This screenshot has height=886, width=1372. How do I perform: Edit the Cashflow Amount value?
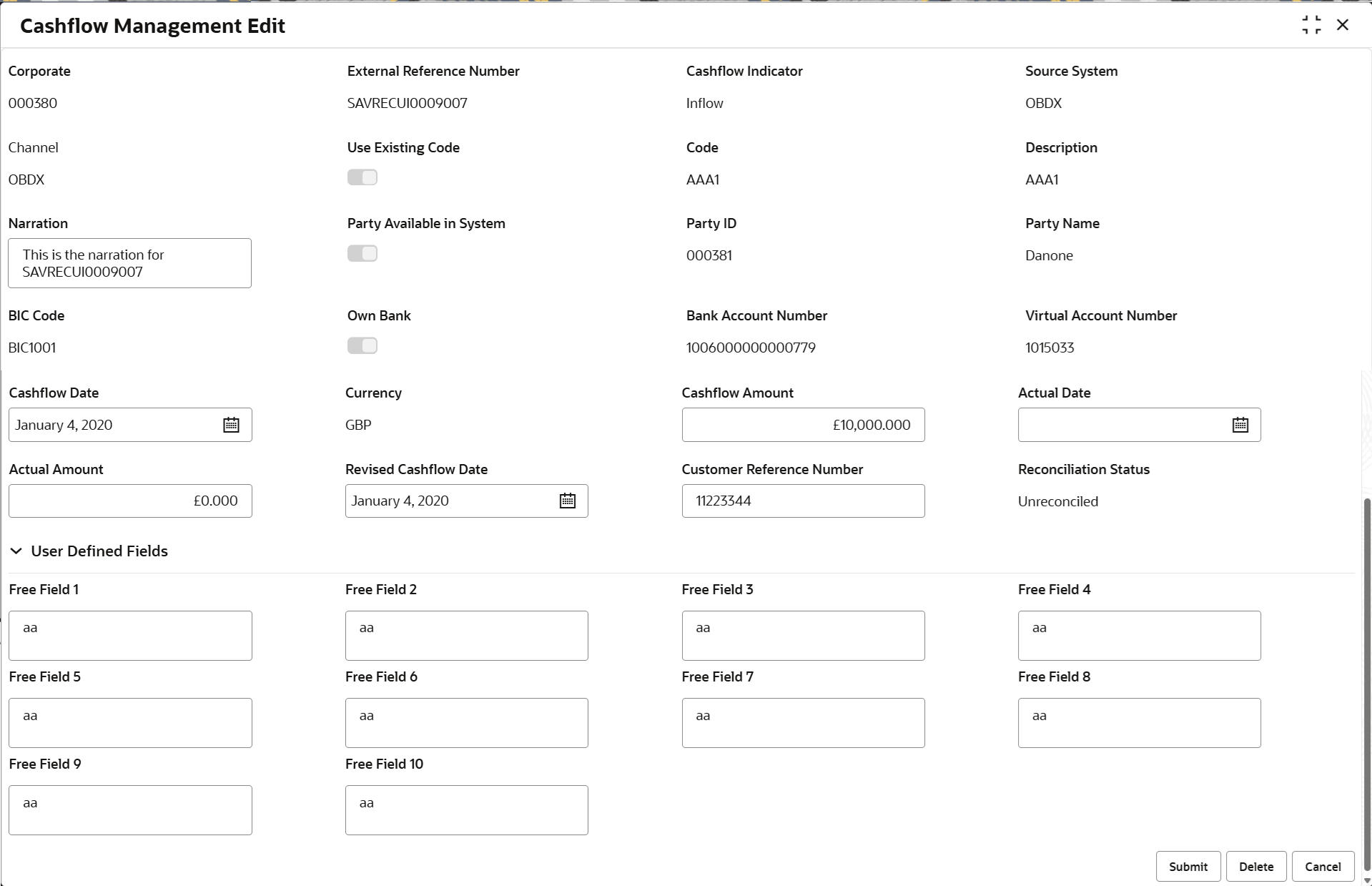(x=803, y=425)
